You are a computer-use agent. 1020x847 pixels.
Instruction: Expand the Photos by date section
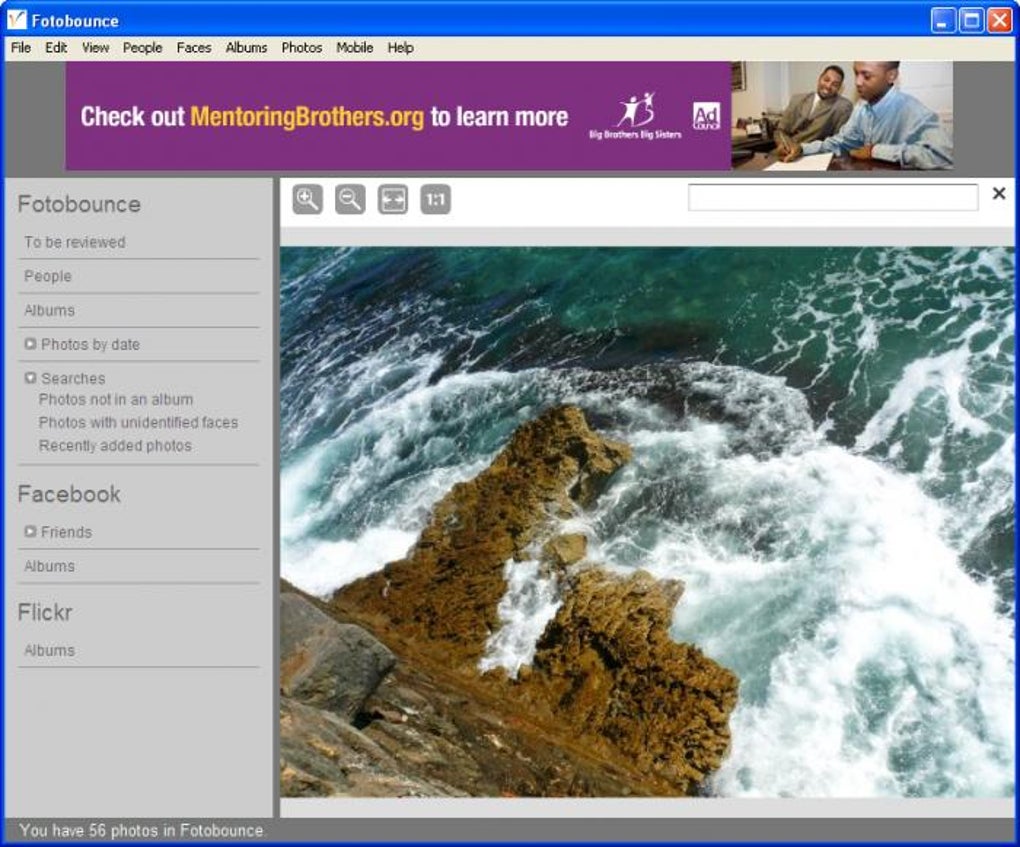pos(30,343)
